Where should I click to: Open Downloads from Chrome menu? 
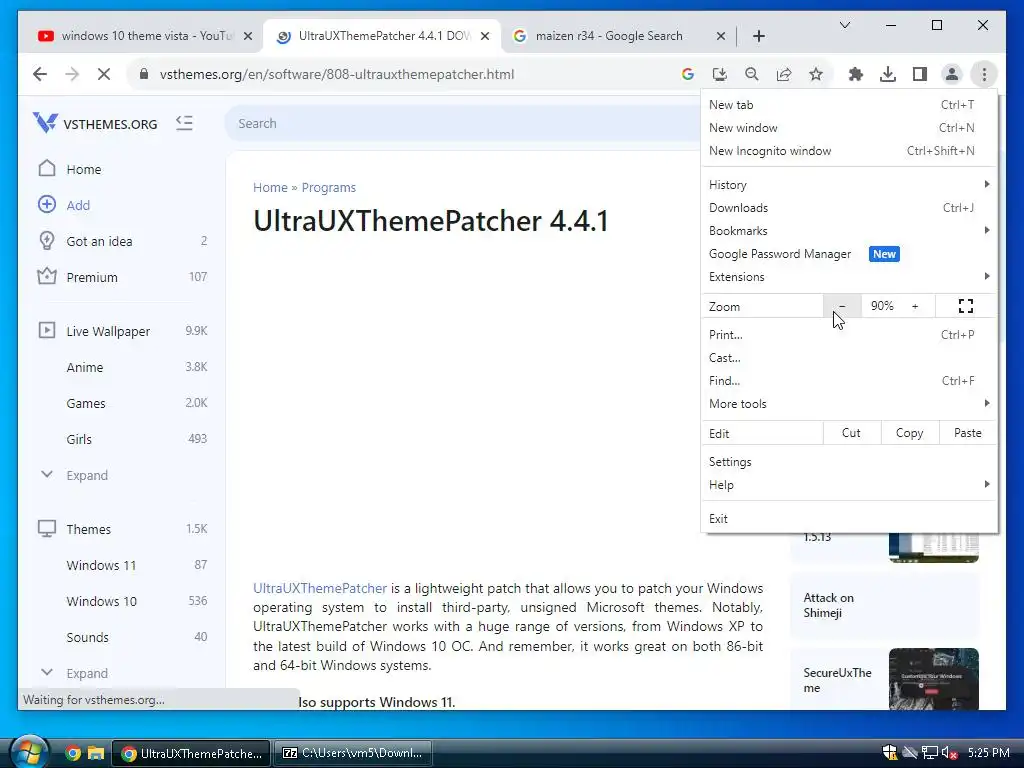click(x=849, y=208)
